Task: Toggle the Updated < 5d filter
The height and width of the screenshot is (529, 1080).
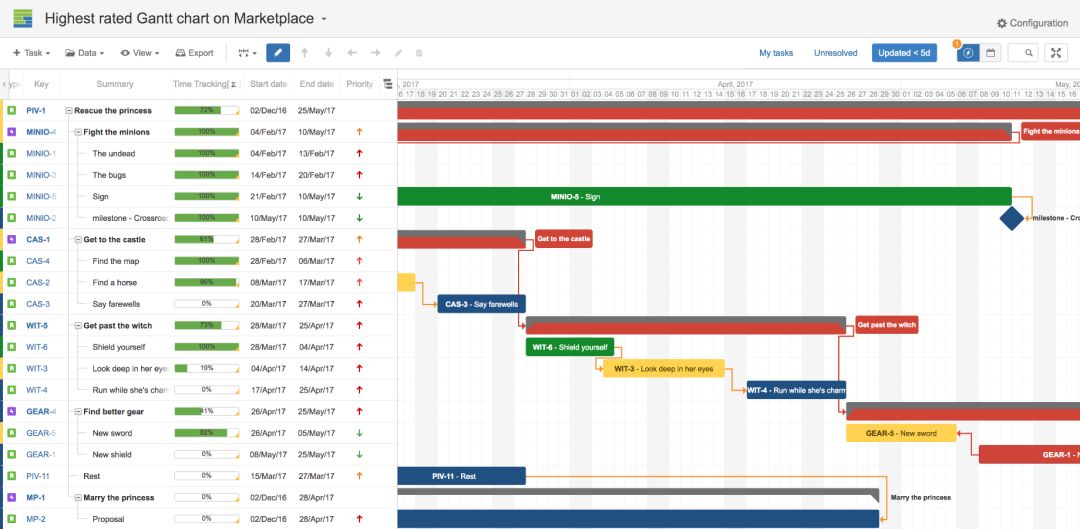Action: pyautogui.click(x=904, y=53)
